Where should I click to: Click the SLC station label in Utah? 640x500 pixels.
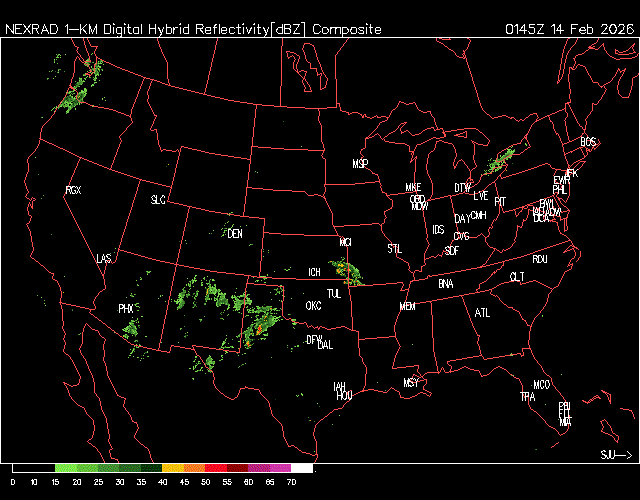click(158, 200)
